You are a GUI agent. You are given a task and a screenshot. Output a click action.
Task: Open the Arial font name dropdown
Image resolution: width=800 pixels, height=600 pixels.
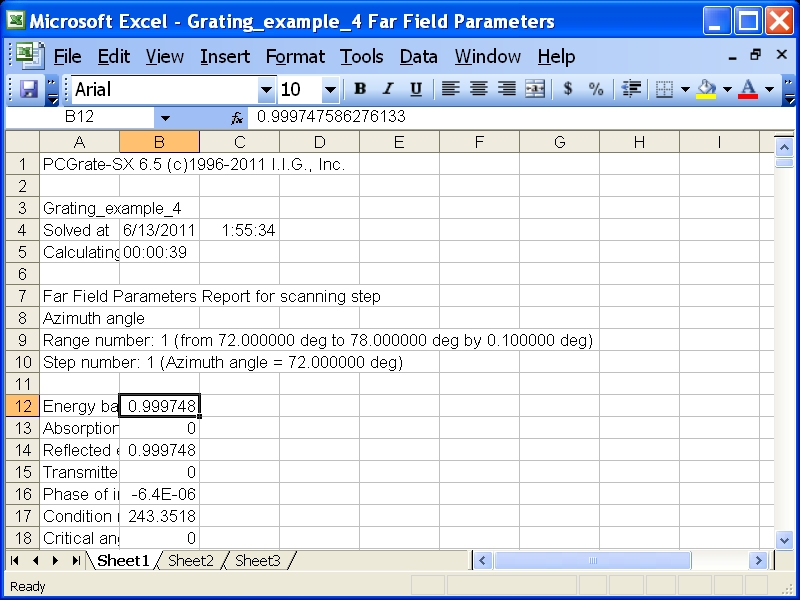tap(266, 90)
